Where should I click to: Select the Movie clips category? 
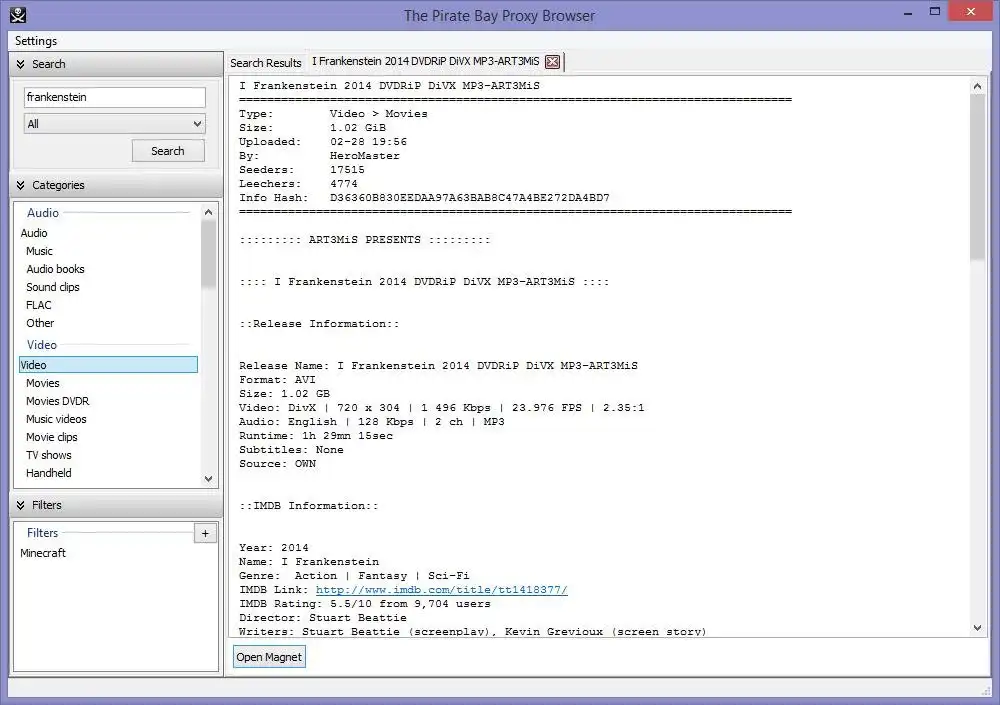(52, 437)
